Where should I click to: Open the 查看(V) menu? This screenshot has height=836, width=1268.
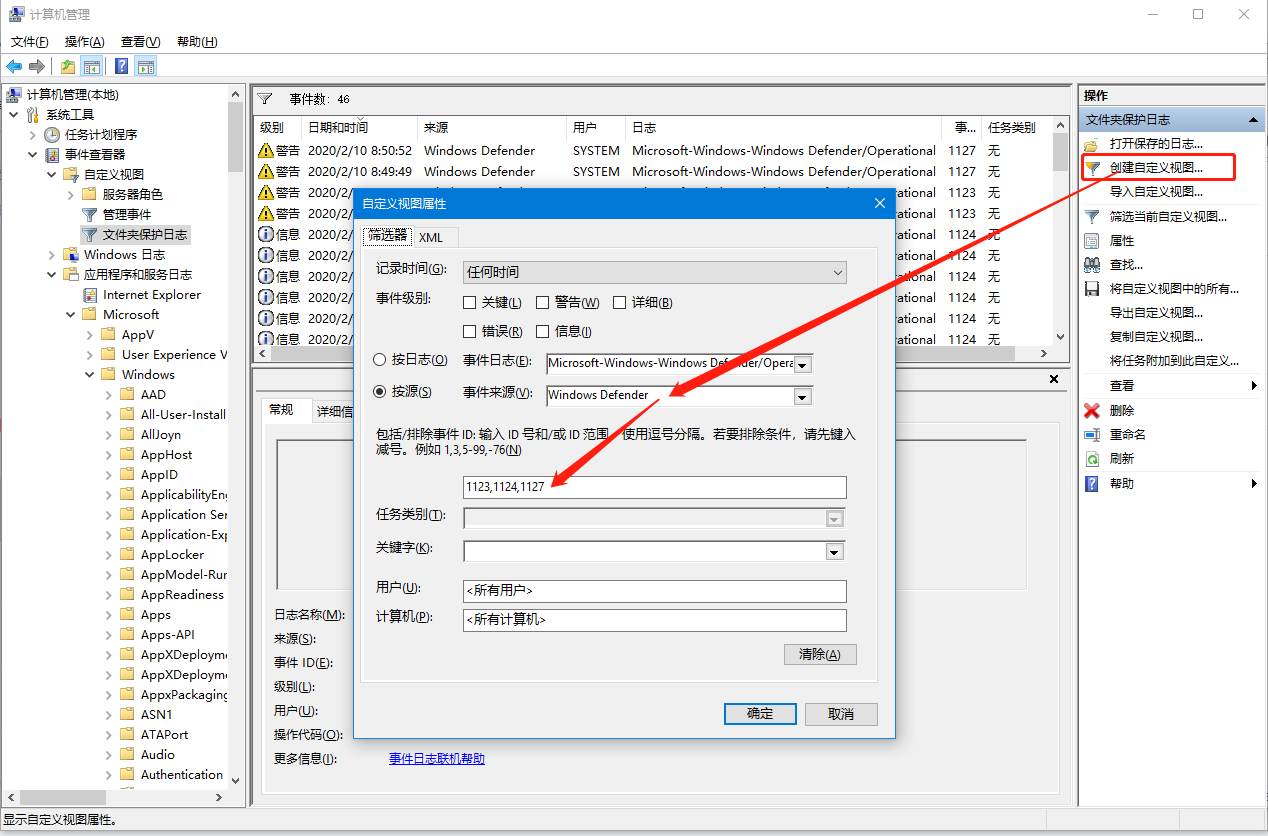click(x=140, y=42)
